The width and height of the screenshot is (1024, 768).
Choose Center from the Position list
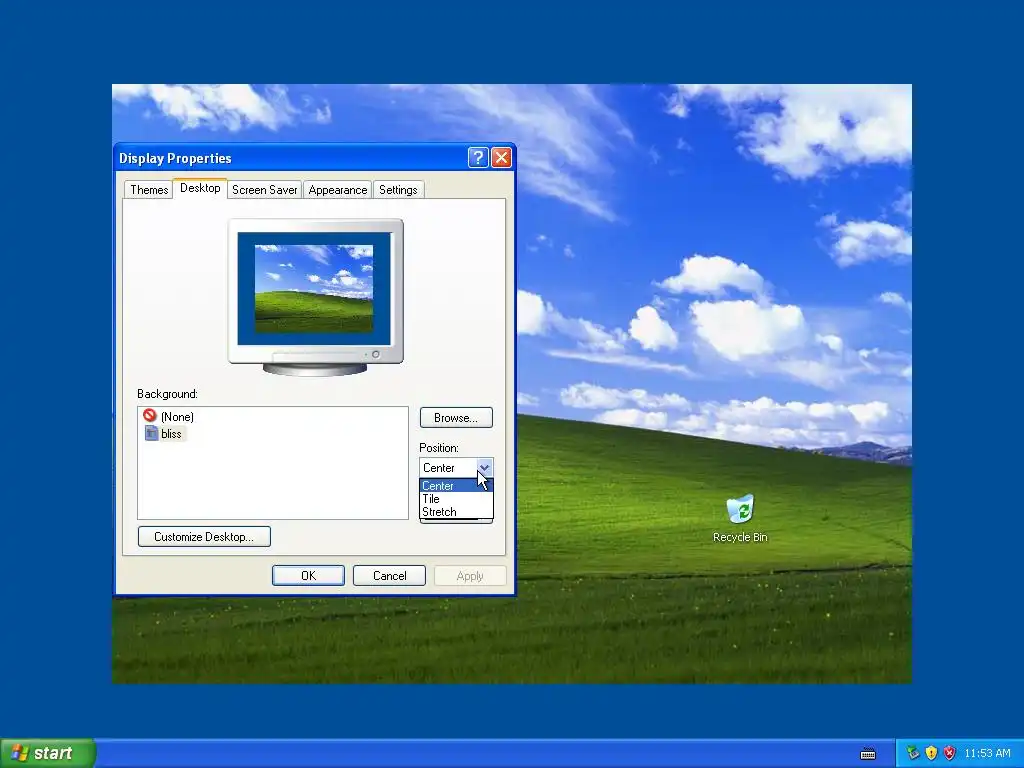[x=456, y=486]
